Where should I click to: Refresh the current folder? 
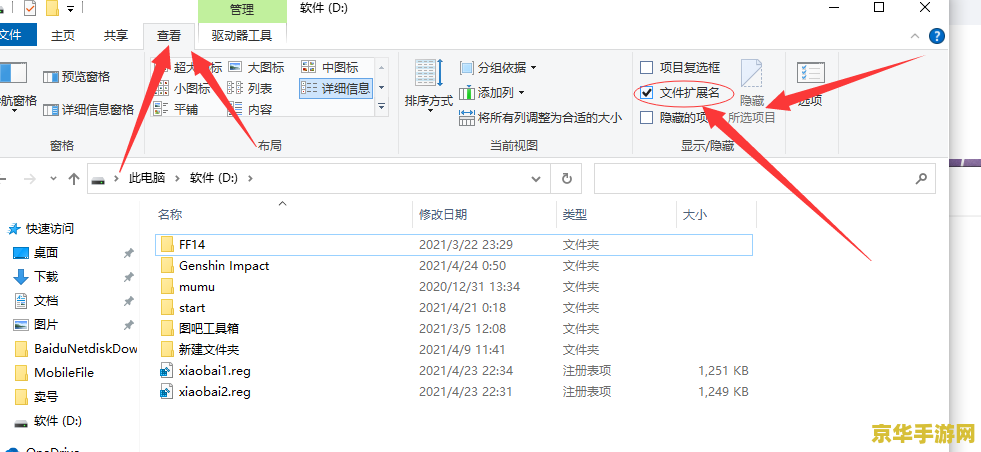click(567, 178)
